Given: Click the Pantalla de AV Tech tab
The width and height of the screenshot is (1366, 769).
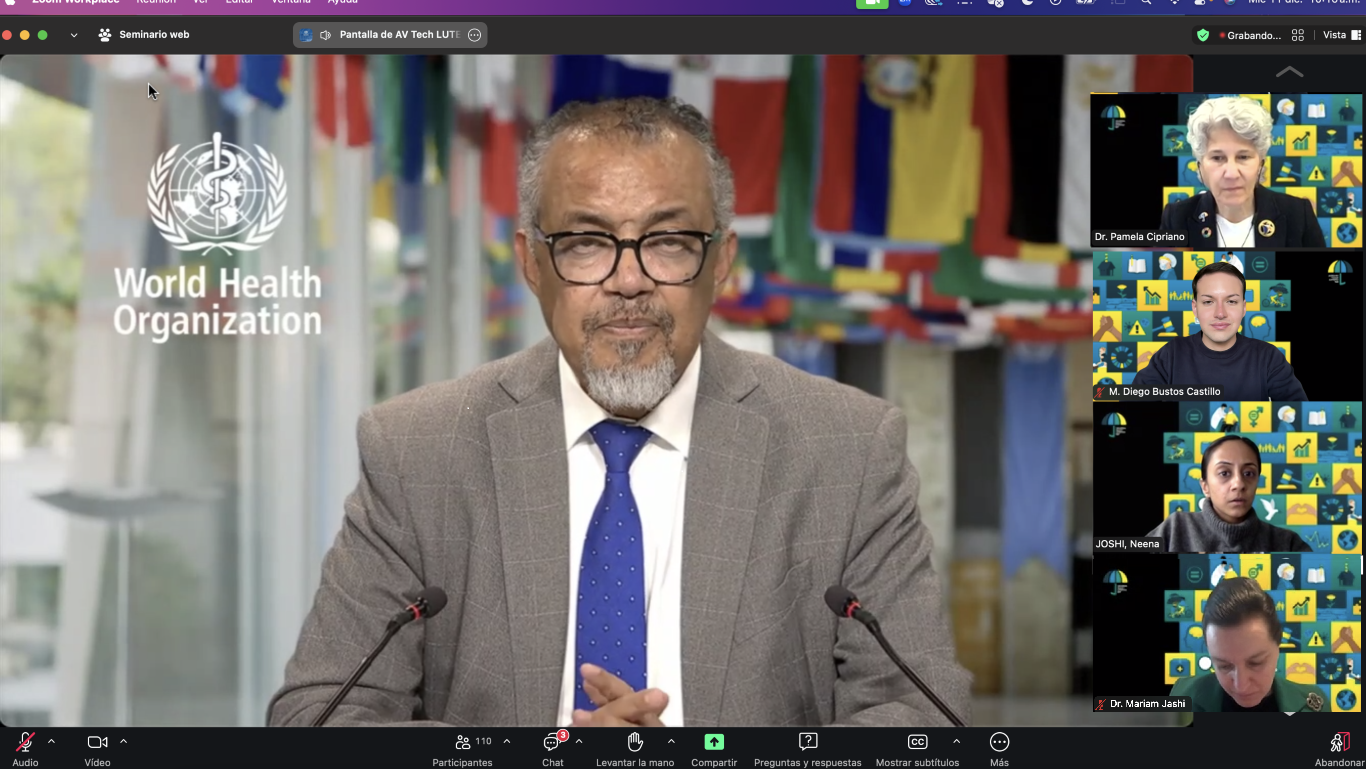Looking at the screenshot, I should 390,35.
